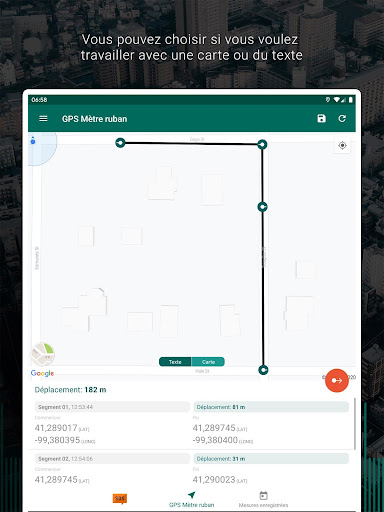Switch to Carte view
The image size is (384, 512).
[x=208, y=362]
